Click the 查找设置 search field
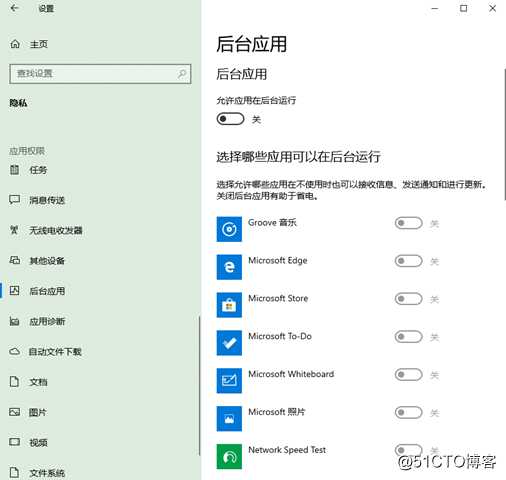Screen dimensions: 506x480 click(x=100, y=73)
